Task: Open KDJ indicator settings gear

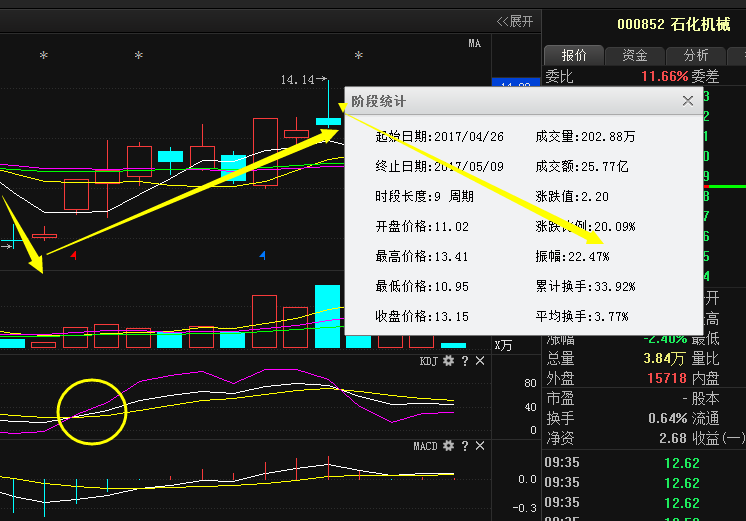Action: (x=448, y=361)
